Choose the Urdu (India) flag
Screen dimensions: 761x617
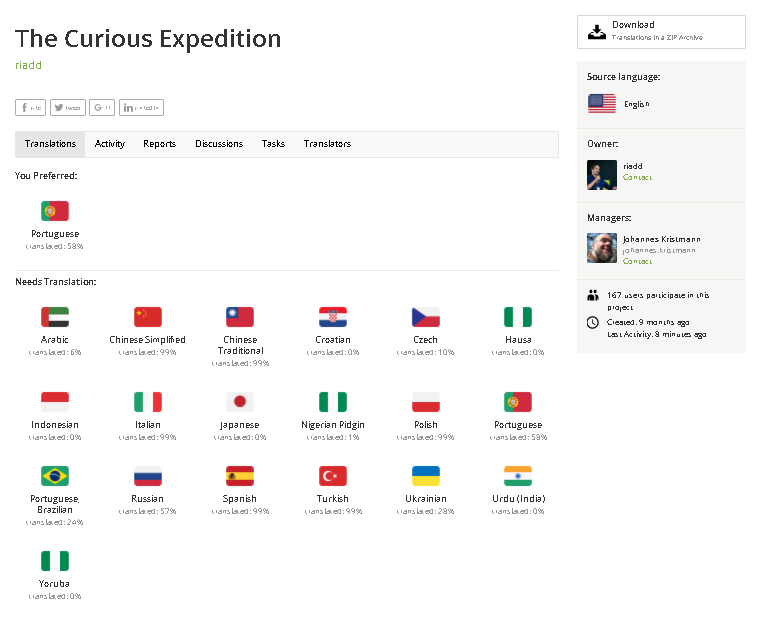click(x=518, y=476)
